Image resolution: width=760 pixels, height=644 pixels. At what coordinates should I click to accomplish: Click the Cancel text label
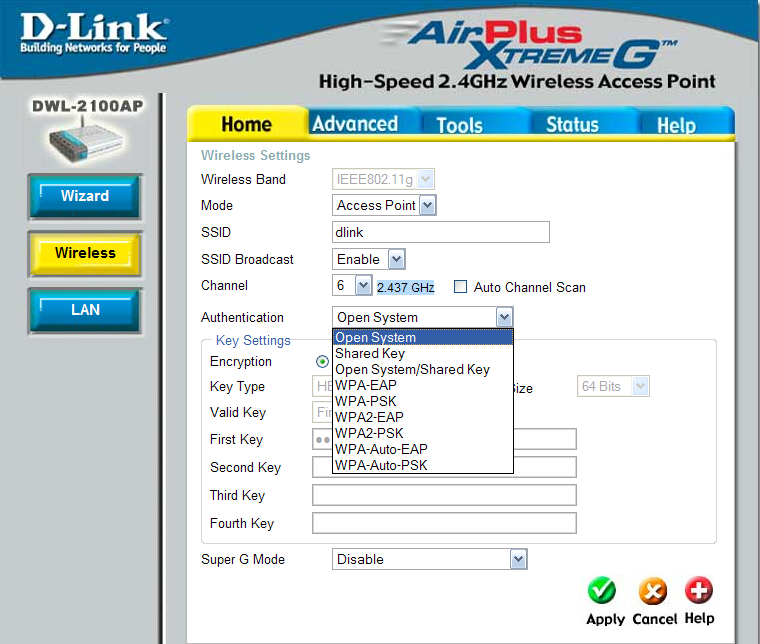point(655,619)
